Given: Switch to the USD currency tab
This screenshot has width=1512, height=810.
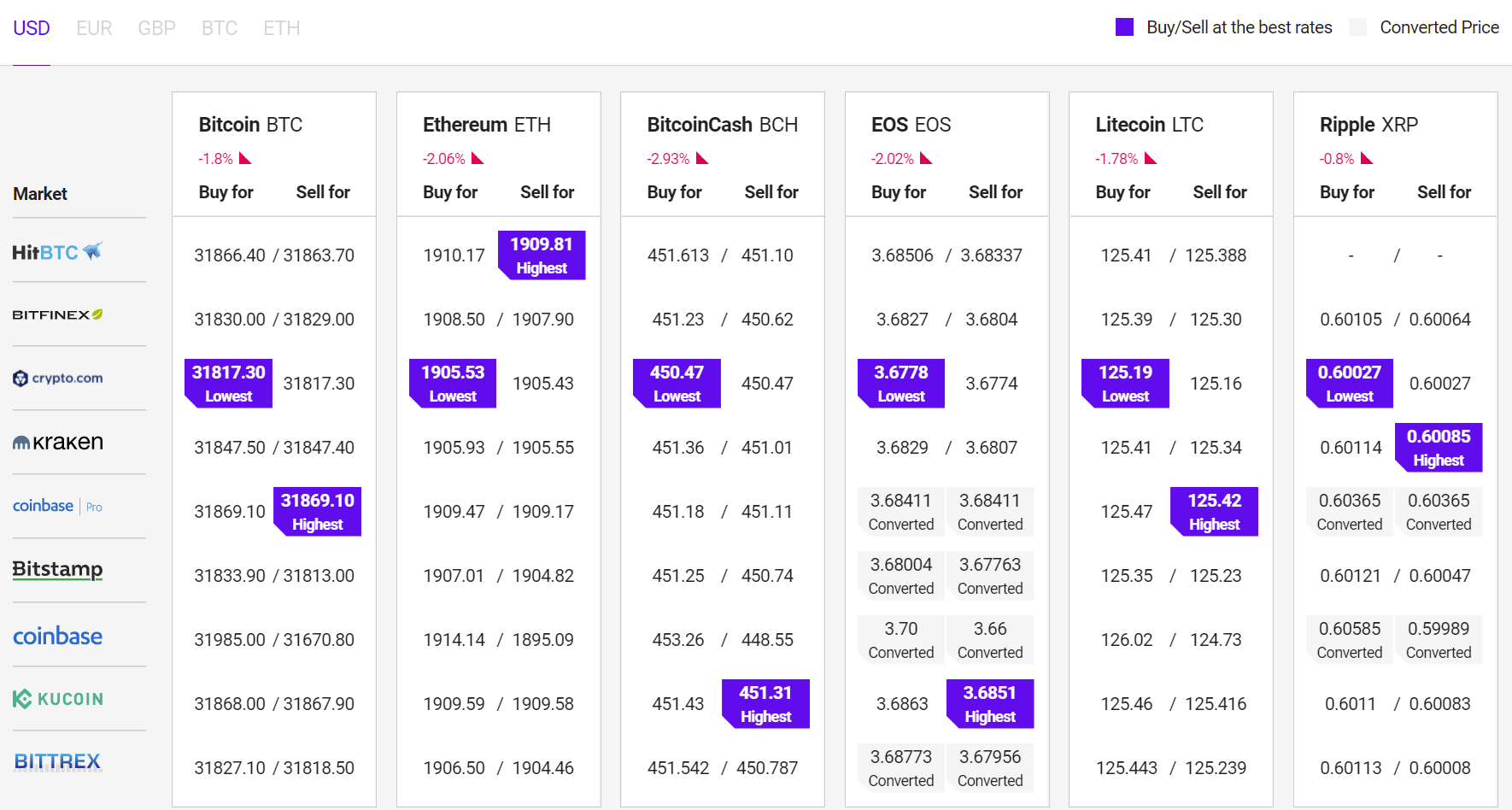Looking at the screenshot, I should click(32, 28).
